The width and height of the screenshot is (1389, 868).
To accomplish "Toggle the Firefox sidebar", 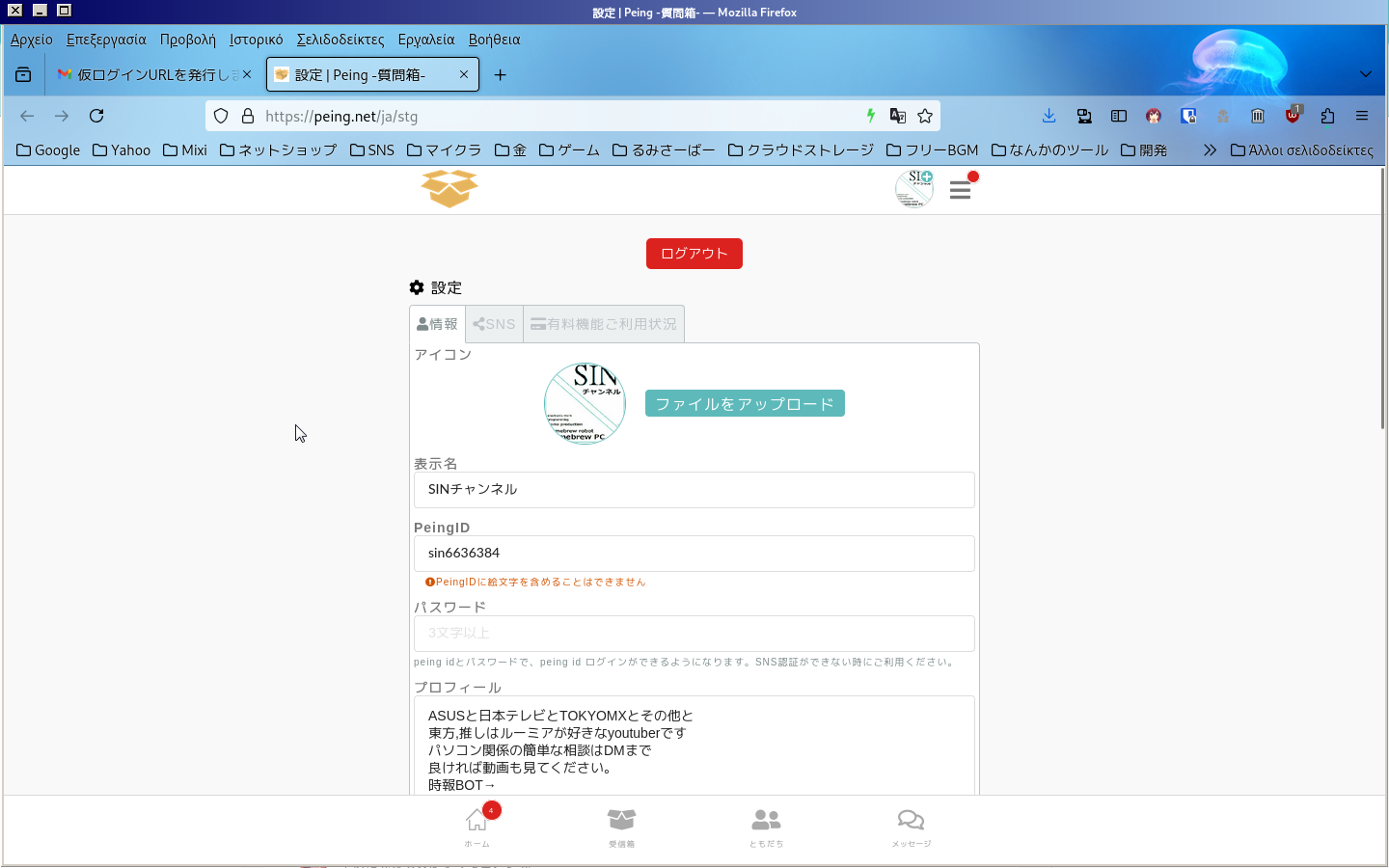I will click(1119, 116).
